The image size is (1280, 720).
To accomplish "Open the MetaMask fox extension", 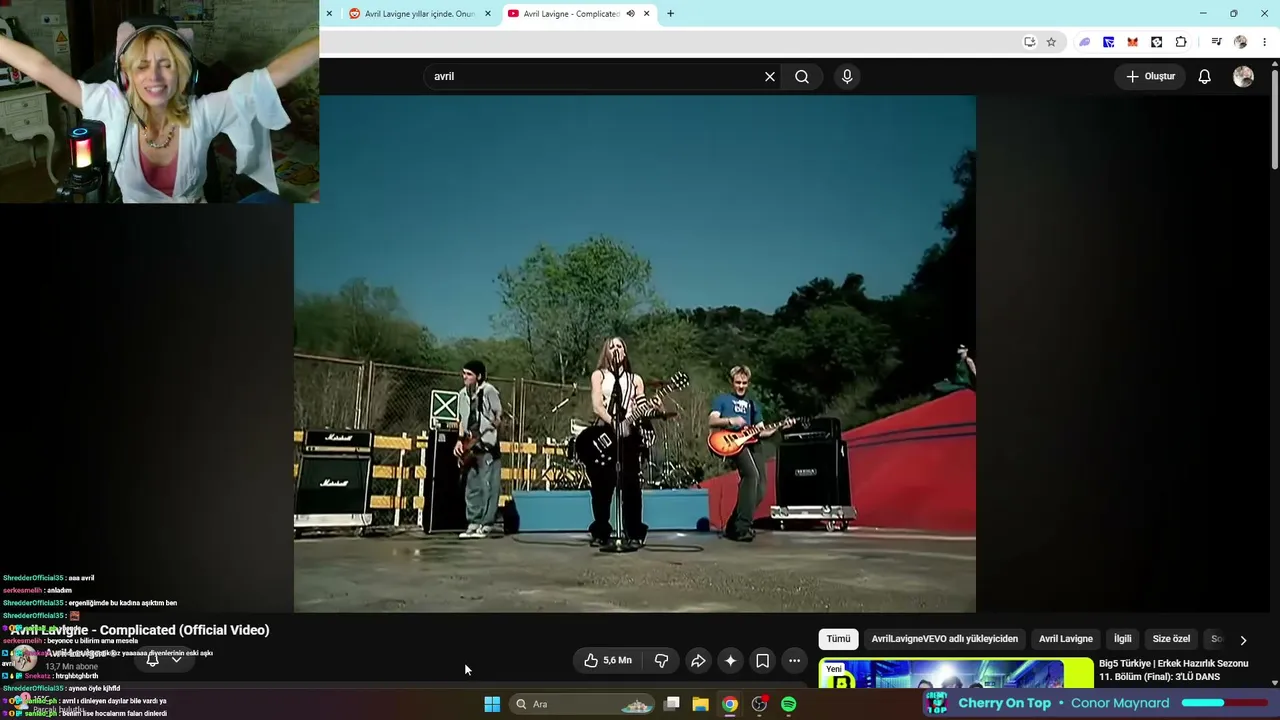I will pos(1133,42).
